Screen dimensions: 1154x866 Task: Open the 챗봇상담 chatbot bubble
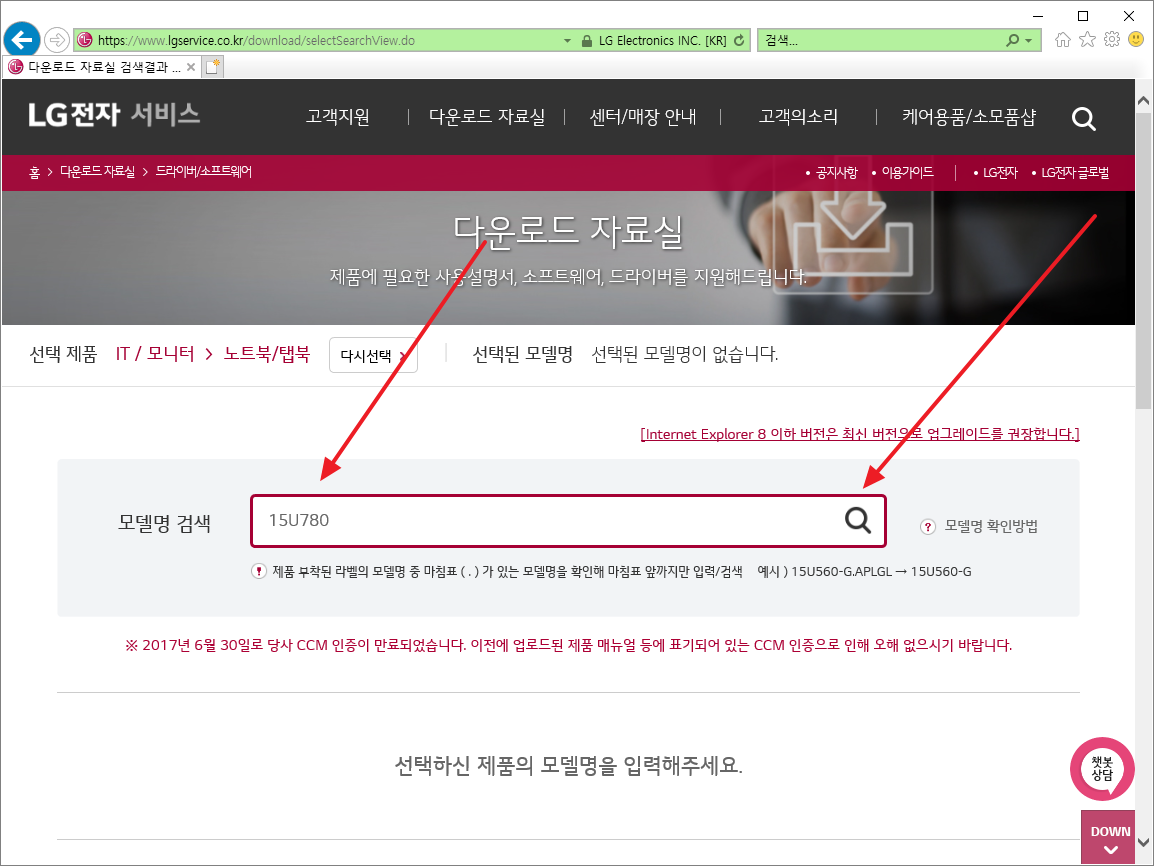pos(1102,768)
